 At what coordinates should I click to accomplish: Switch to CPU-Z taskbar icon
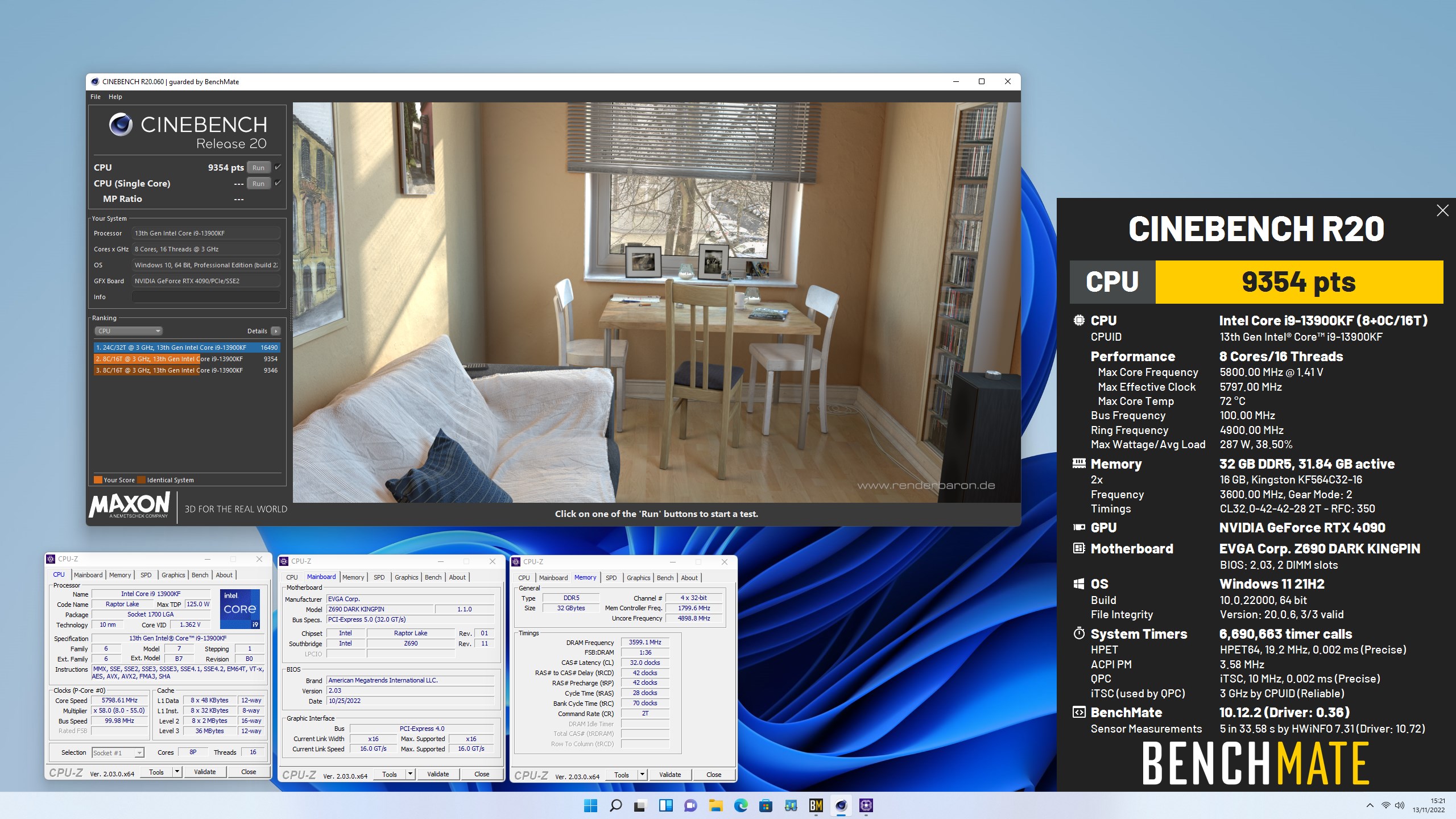point(866,805)
